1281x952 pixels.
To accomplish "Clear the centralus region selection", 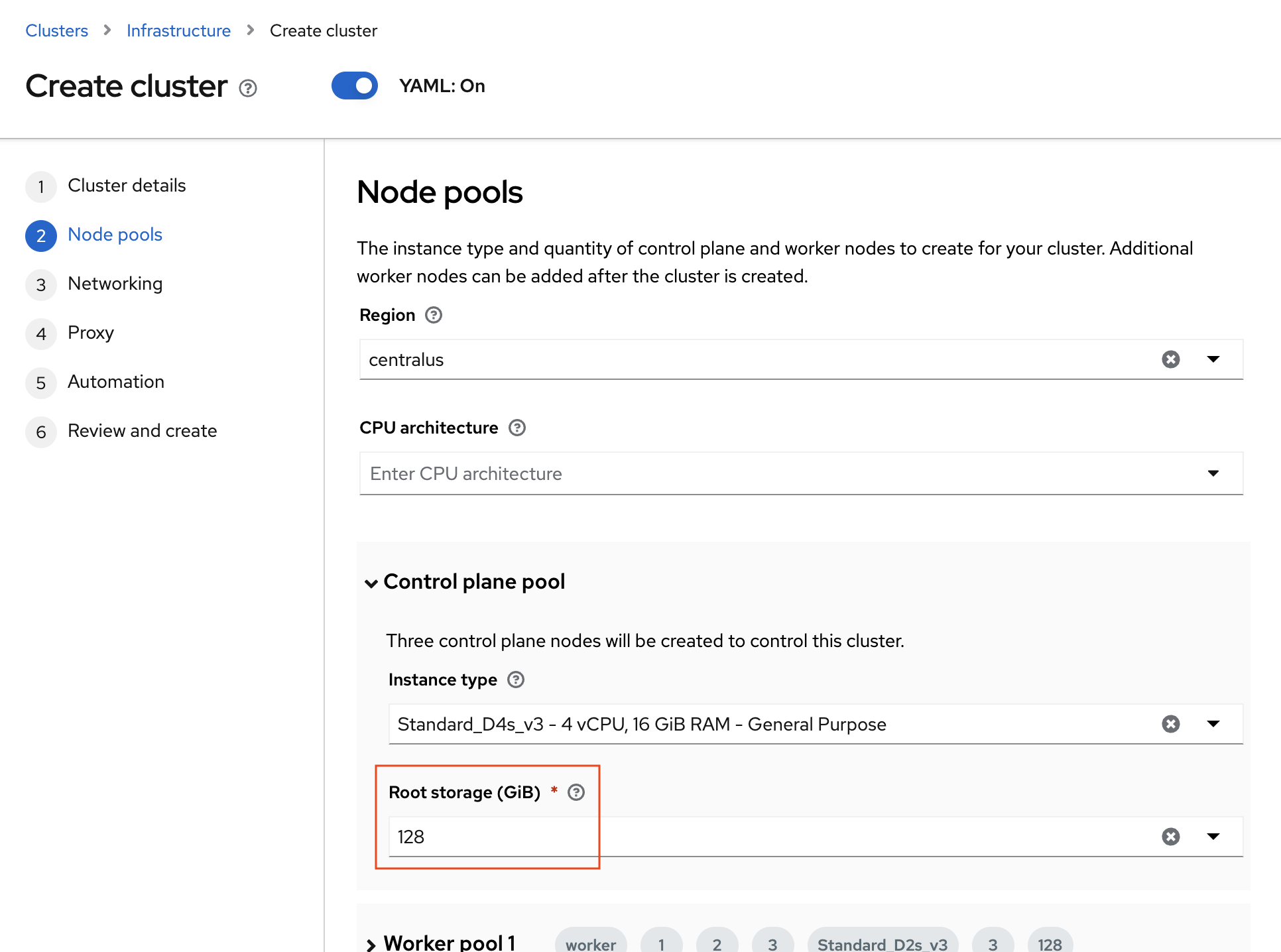I will [1171, 359].
